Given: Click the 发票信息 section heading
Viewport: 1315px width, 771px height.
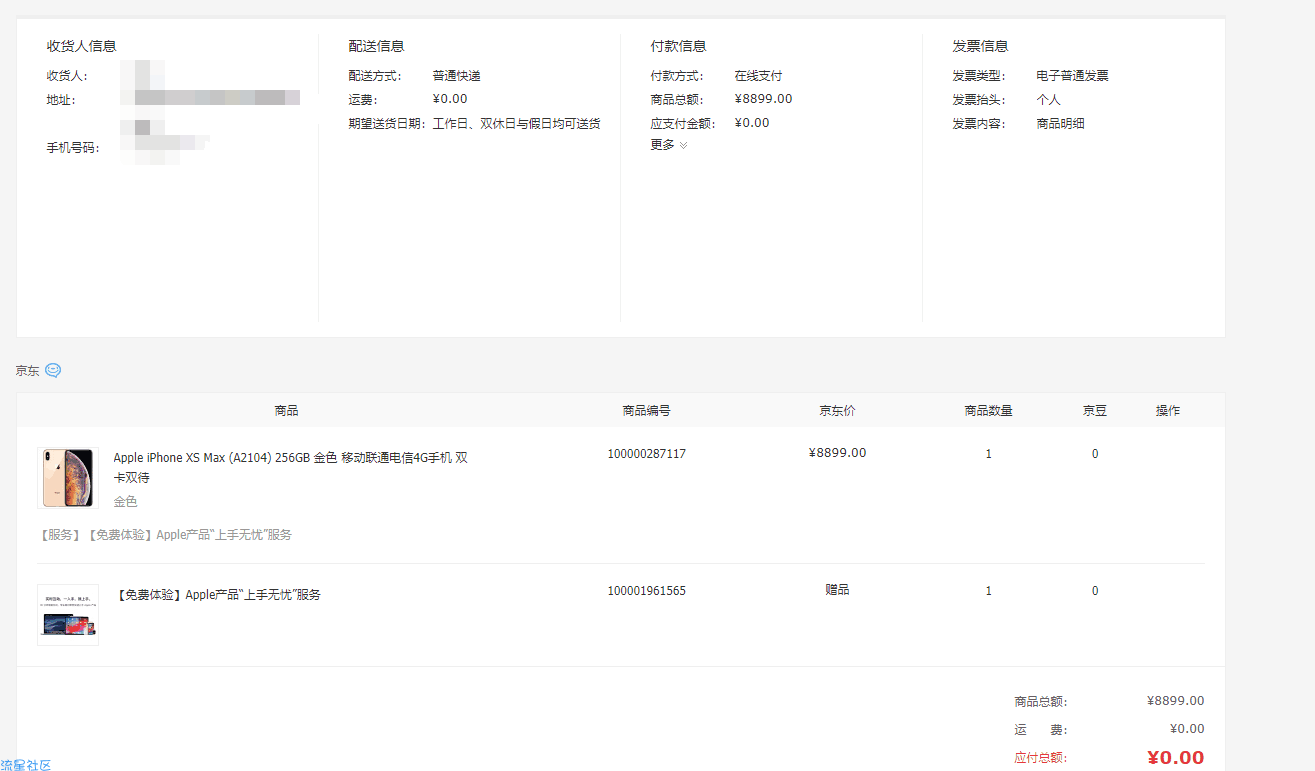Looking at the screenshot, I should tap(980, 46).
